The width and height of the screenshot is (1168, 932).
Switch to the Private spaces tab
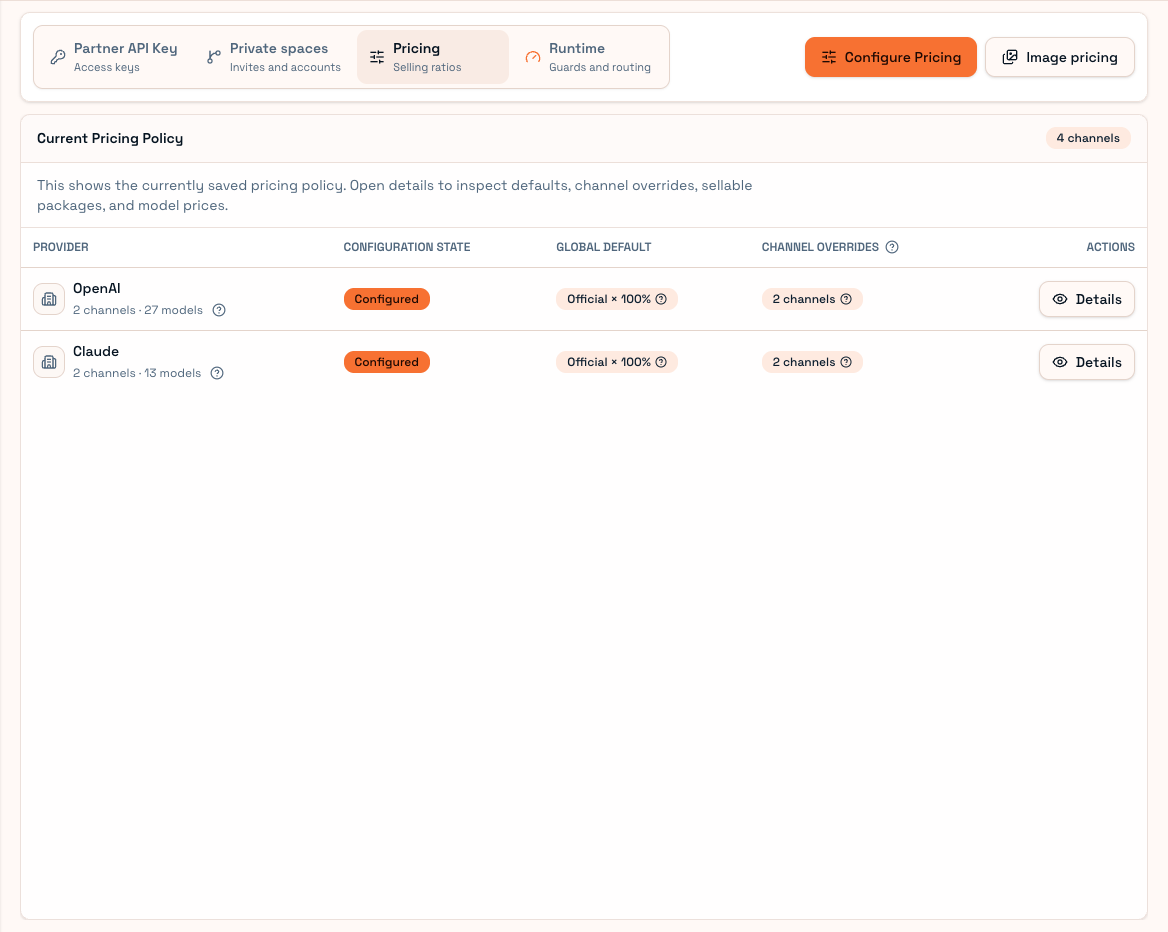click(x=273, y=57)
